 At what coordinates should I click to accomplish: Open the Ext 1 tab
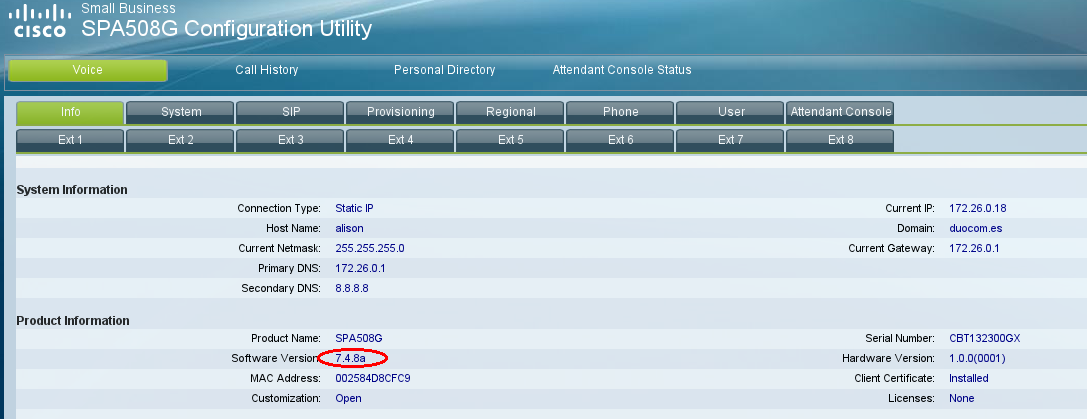tap(71, 140)
